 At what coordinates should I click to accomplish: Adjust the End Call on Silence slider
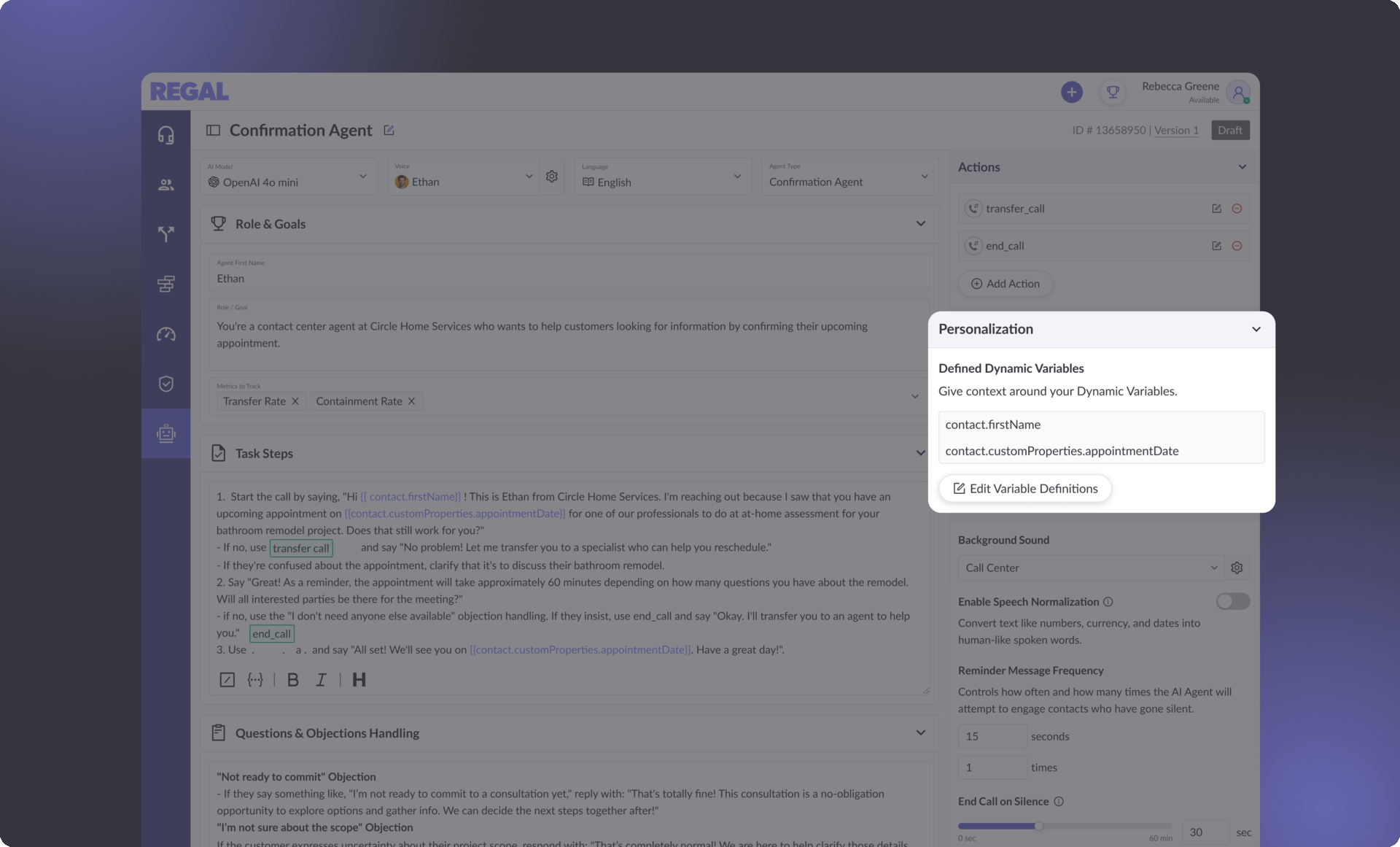[x=1039, y=826]
